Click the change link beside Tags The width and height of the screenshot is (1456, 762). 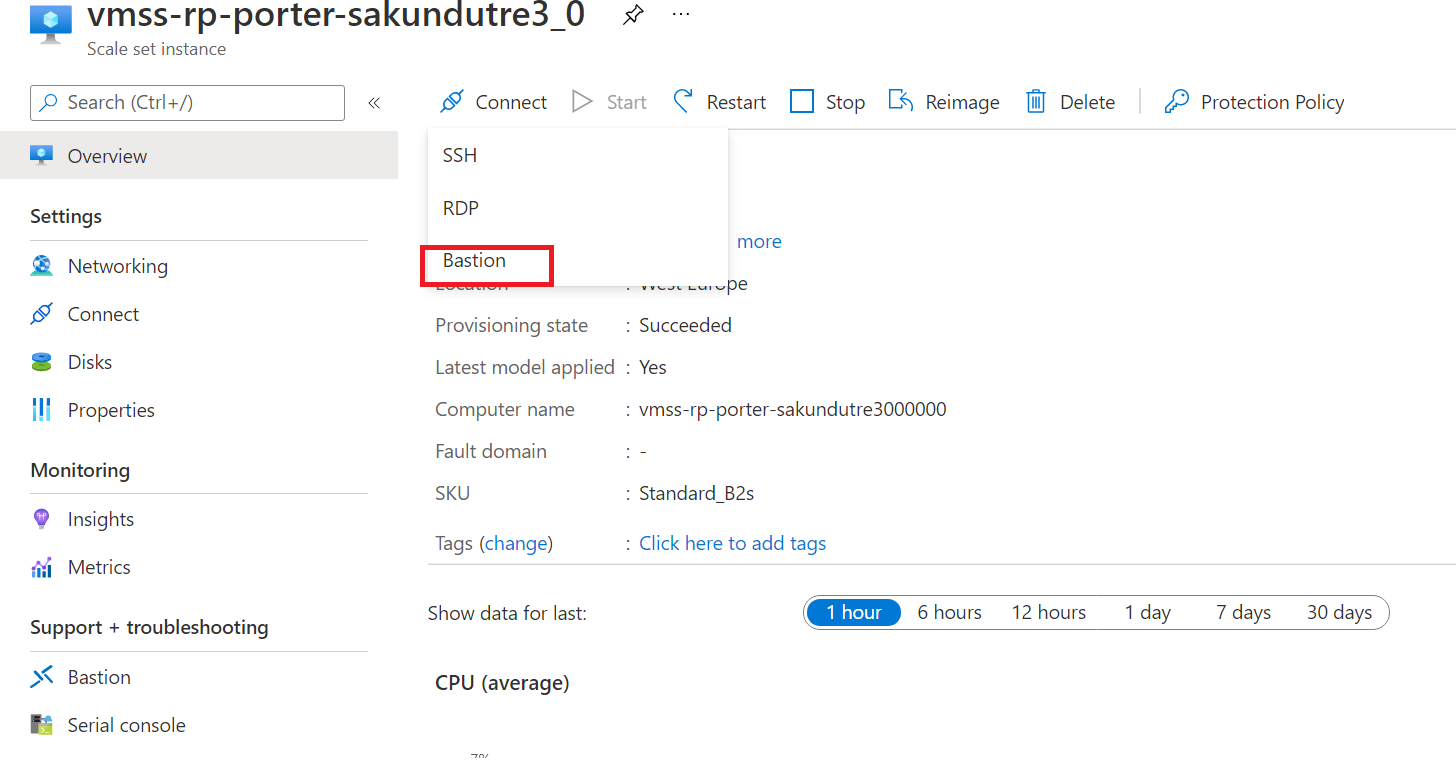516,543
